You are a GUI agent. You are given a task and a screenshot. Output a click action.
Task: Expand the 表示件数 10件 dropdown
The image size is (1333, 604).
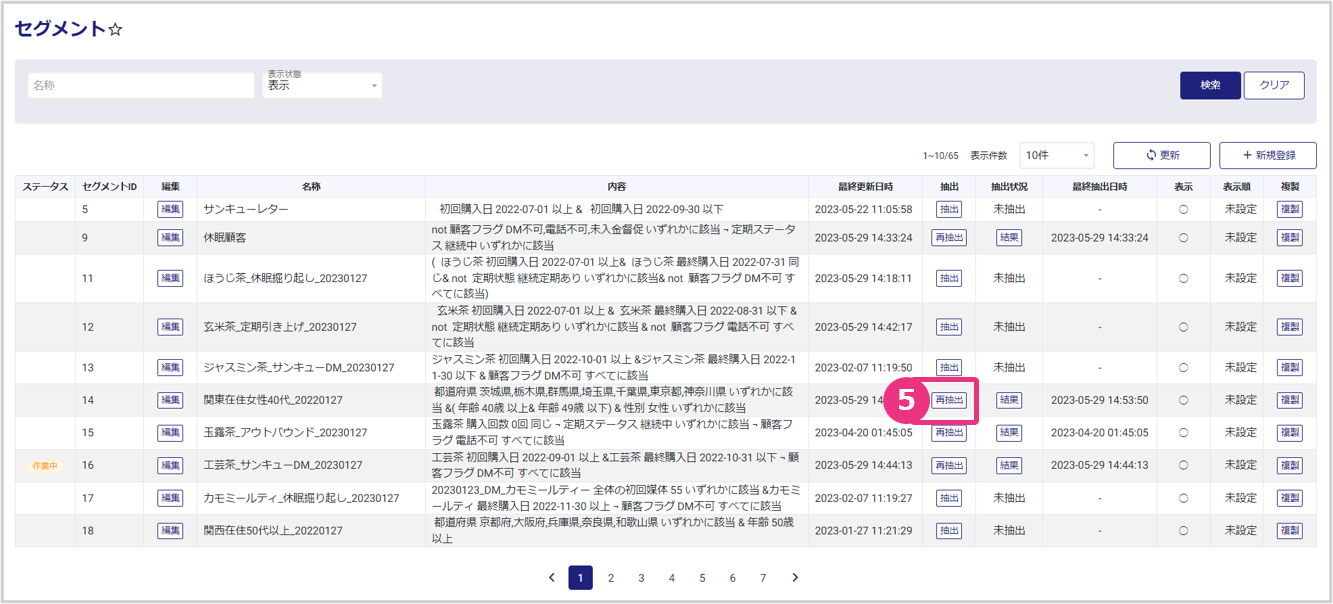(1056, 155)
